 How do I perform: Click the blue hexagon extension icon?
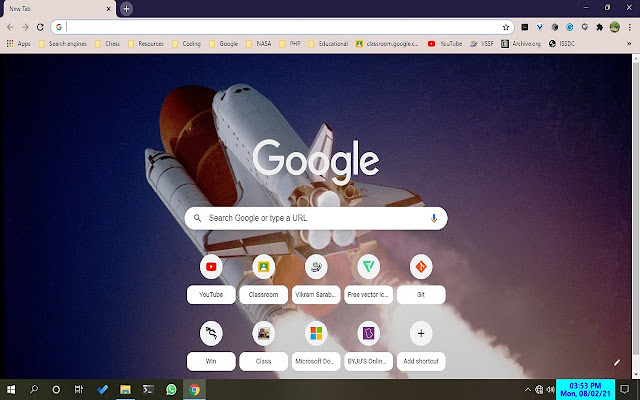click(x=570, y=27)
